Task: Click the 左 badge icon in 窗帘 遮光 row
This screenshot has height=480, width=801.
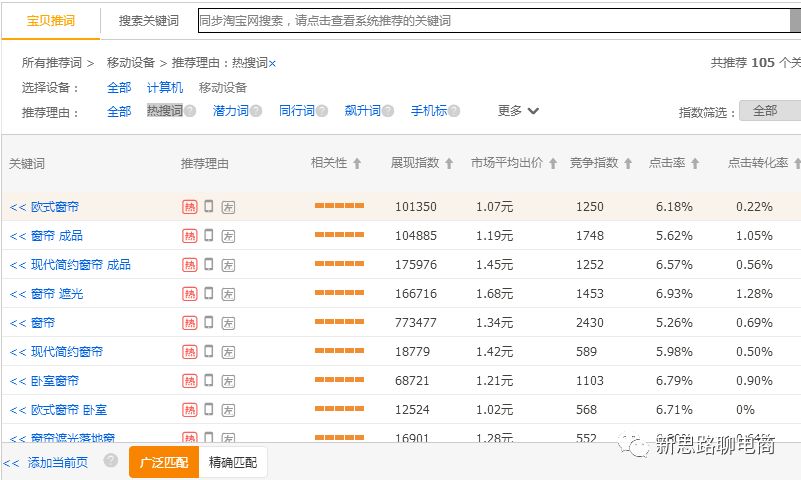Action: click(x=228, y=294)
